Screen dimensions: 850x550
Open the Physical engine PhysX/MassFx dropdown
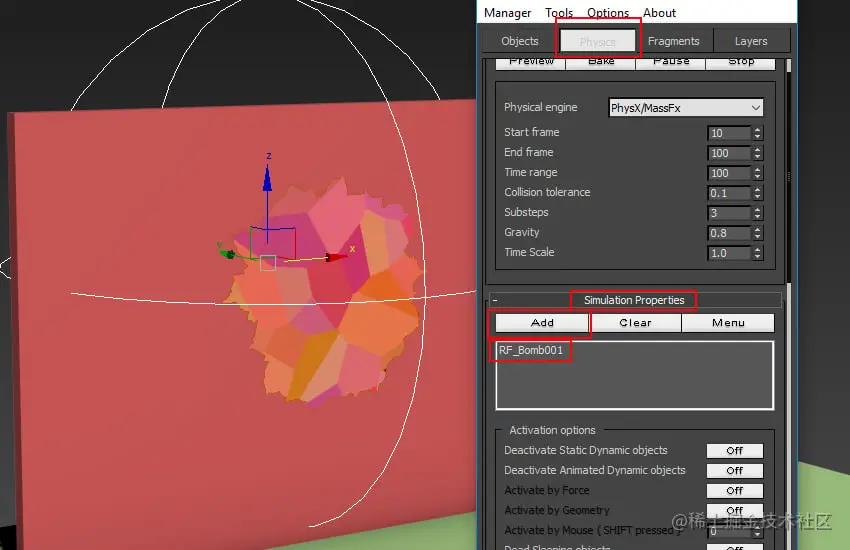[x=686, y=108]
